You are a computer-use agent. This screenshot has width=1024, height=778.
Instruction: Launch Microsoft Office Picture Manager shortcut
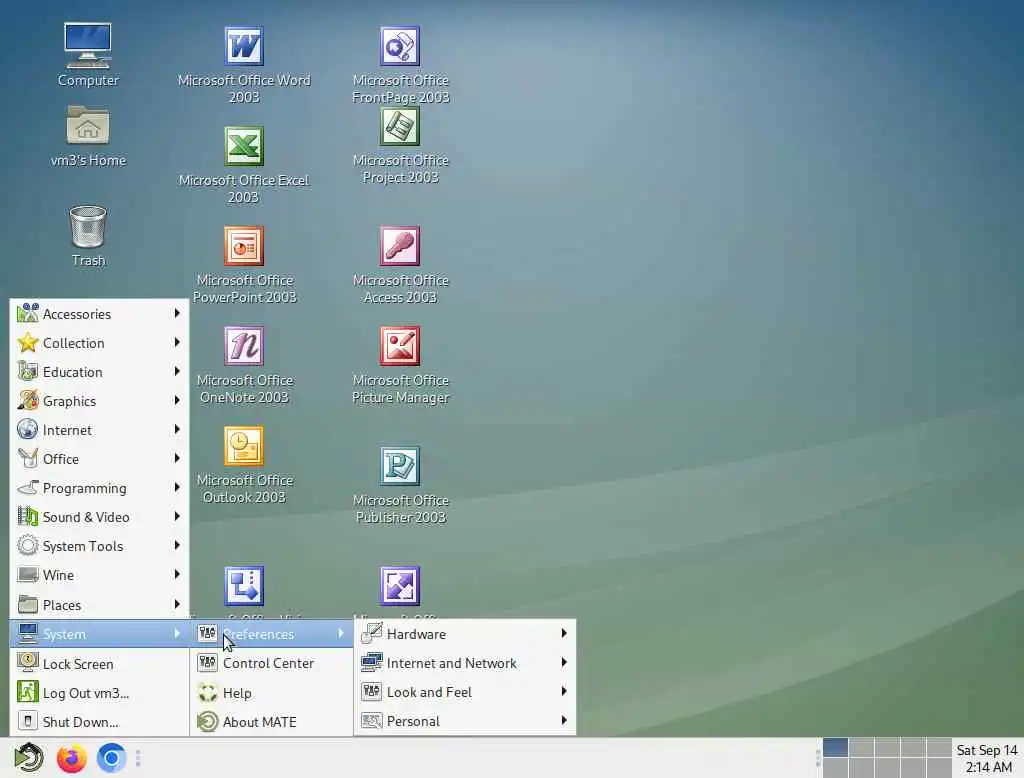click(x=400, y=365)
